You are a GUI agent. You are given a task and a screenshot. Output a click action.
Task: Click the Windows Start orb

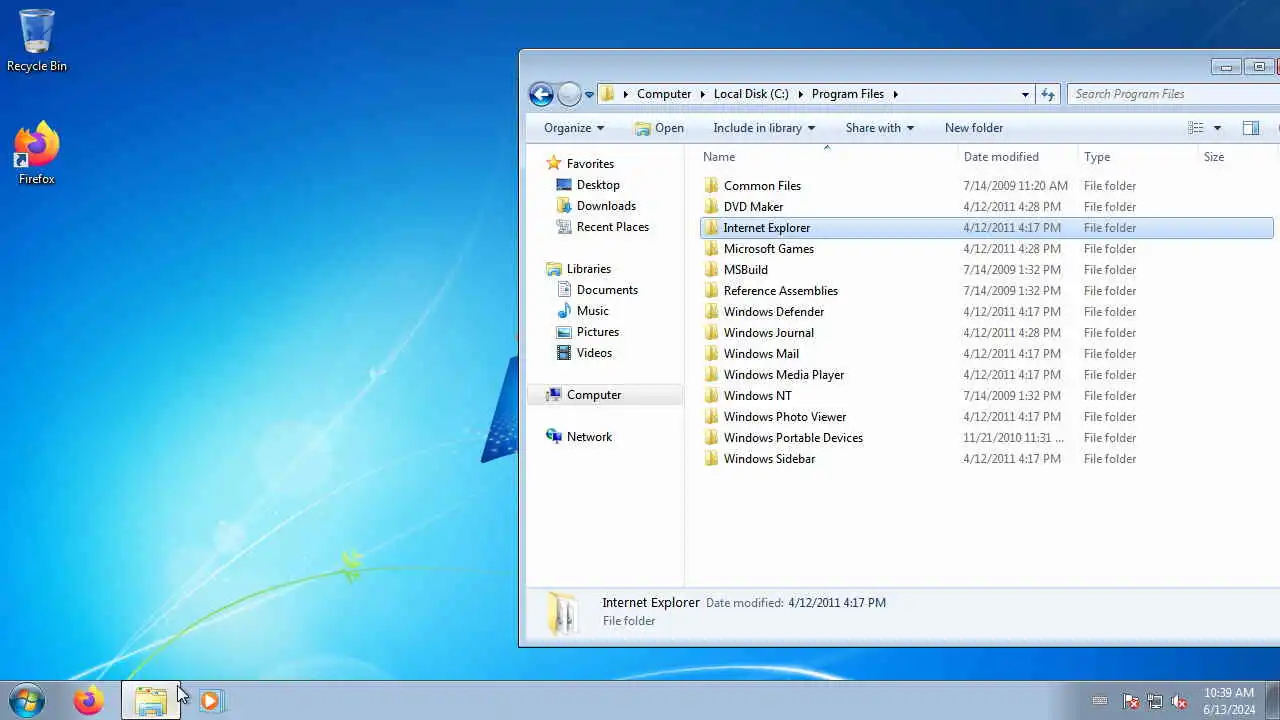(x=27, y=701)
